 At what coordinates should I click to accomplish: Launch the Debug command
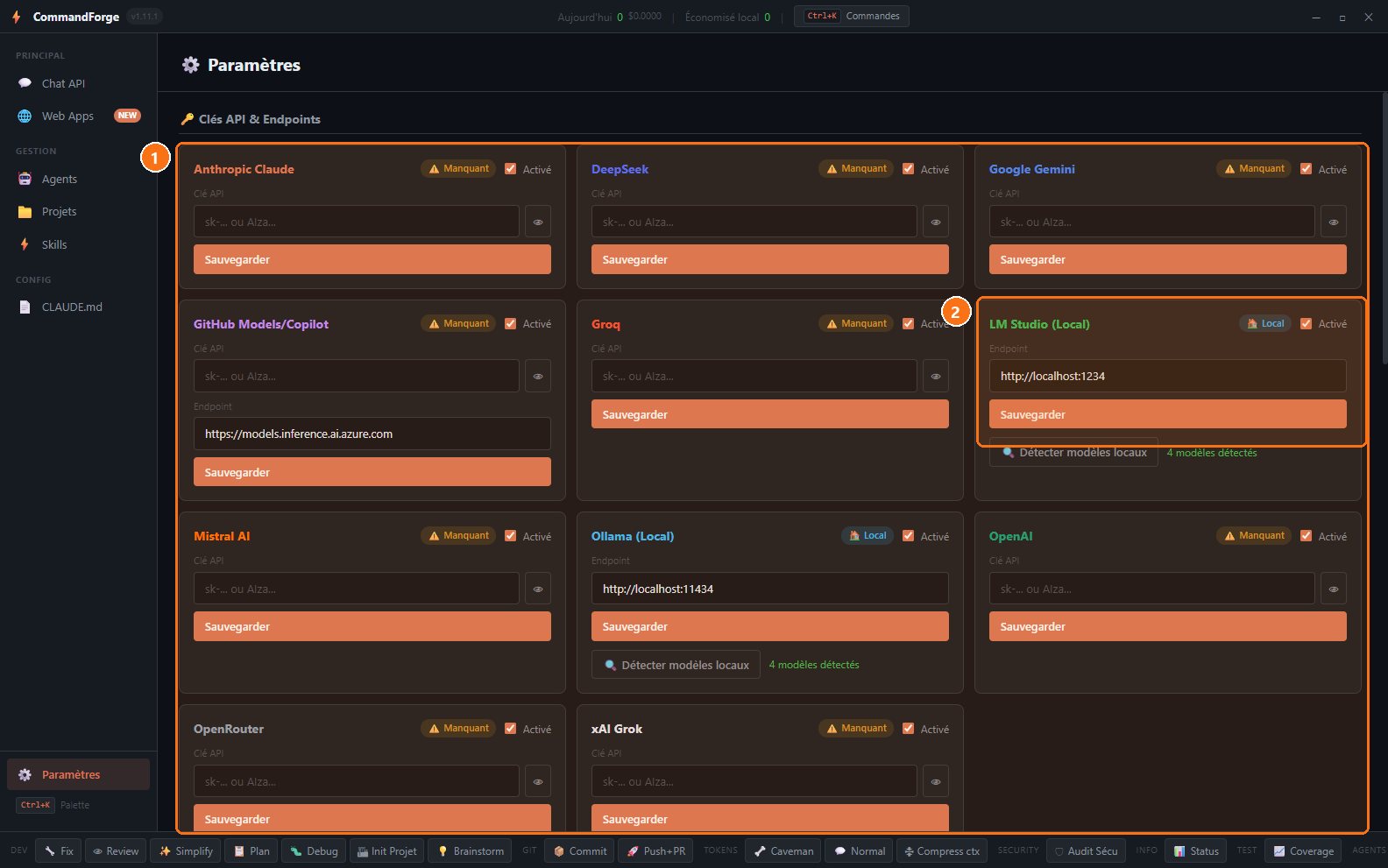coord(314,851)
